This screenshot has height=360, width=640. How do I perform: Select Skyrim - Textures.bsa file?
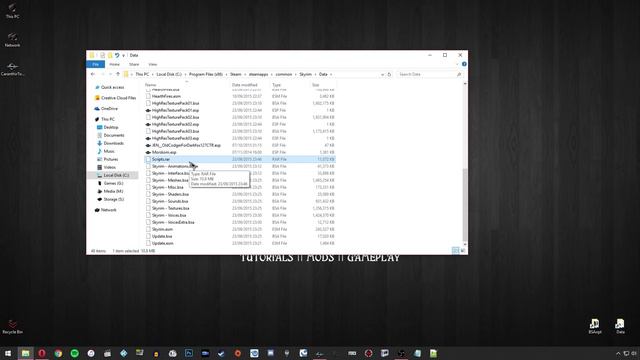[171, 208]
